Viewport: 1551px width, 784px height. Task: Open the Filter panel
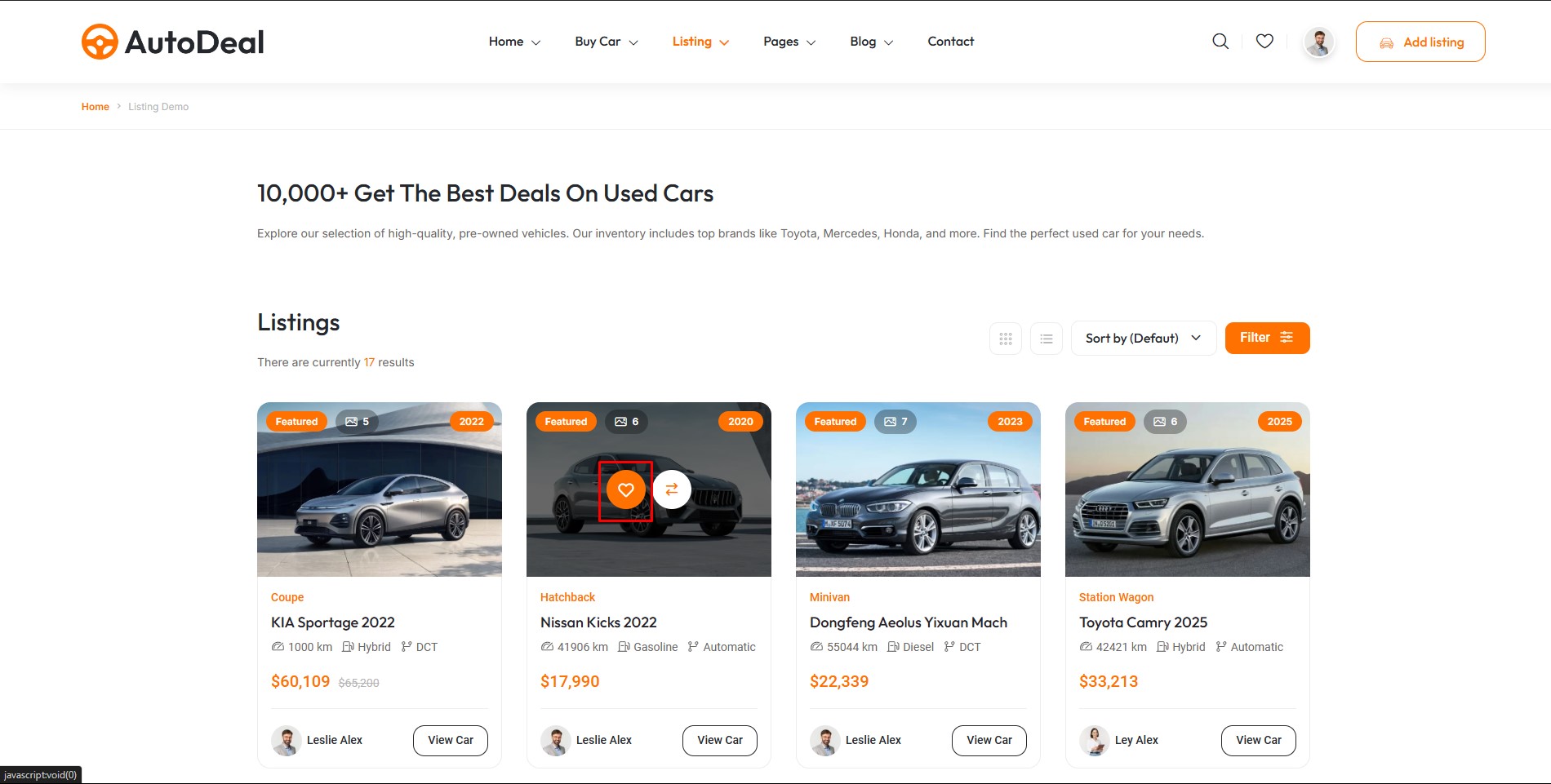tap(1267, 338)
